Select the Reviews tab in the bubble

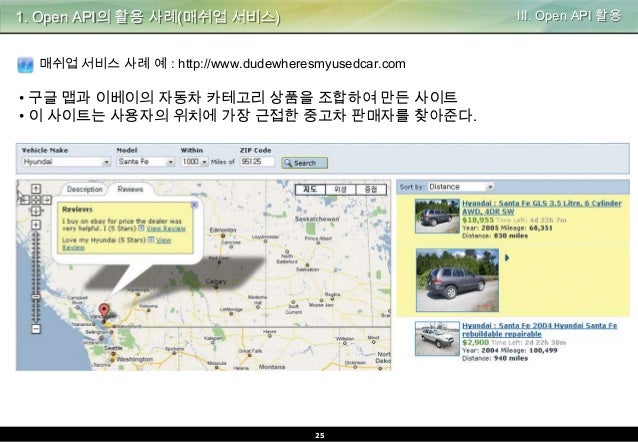(130, 189)
